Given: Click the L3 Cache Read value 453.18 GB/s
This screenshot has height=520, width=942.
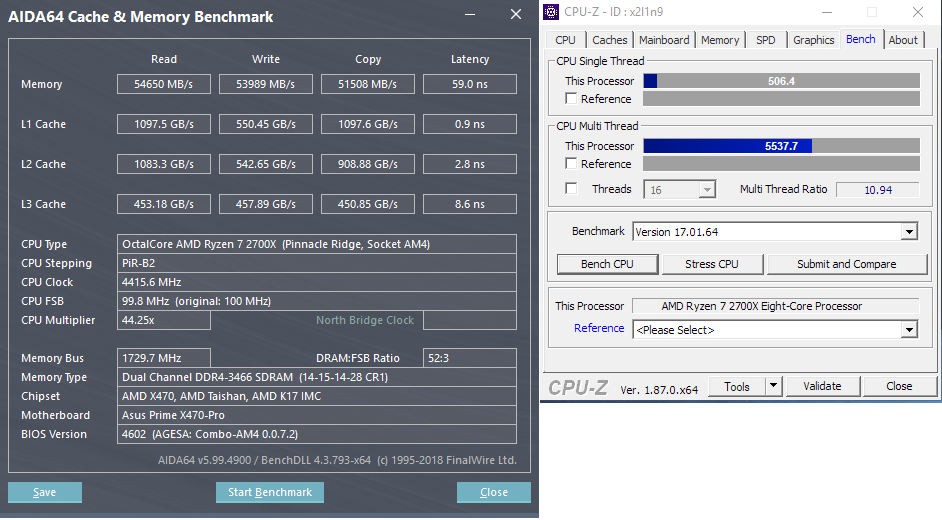Looking at the screenshot, I should (163, 204).
